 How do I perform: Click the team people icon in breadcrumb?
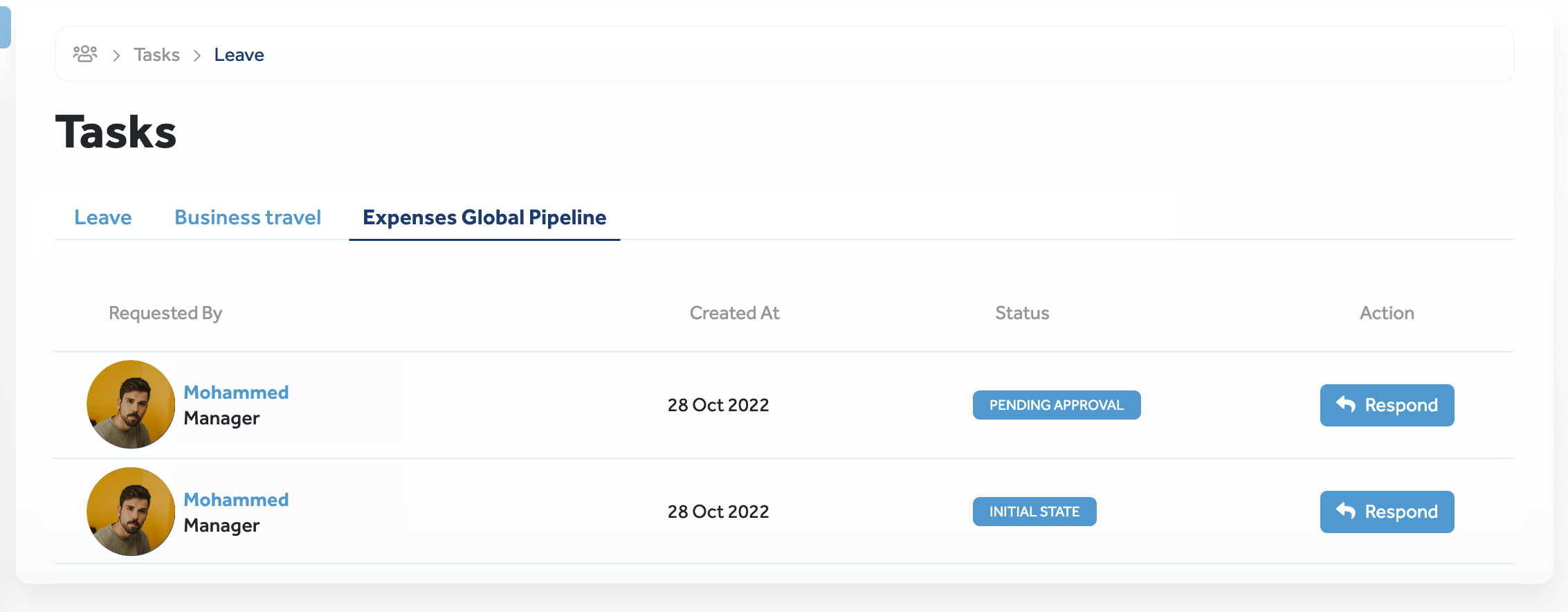tap(85, 54)
